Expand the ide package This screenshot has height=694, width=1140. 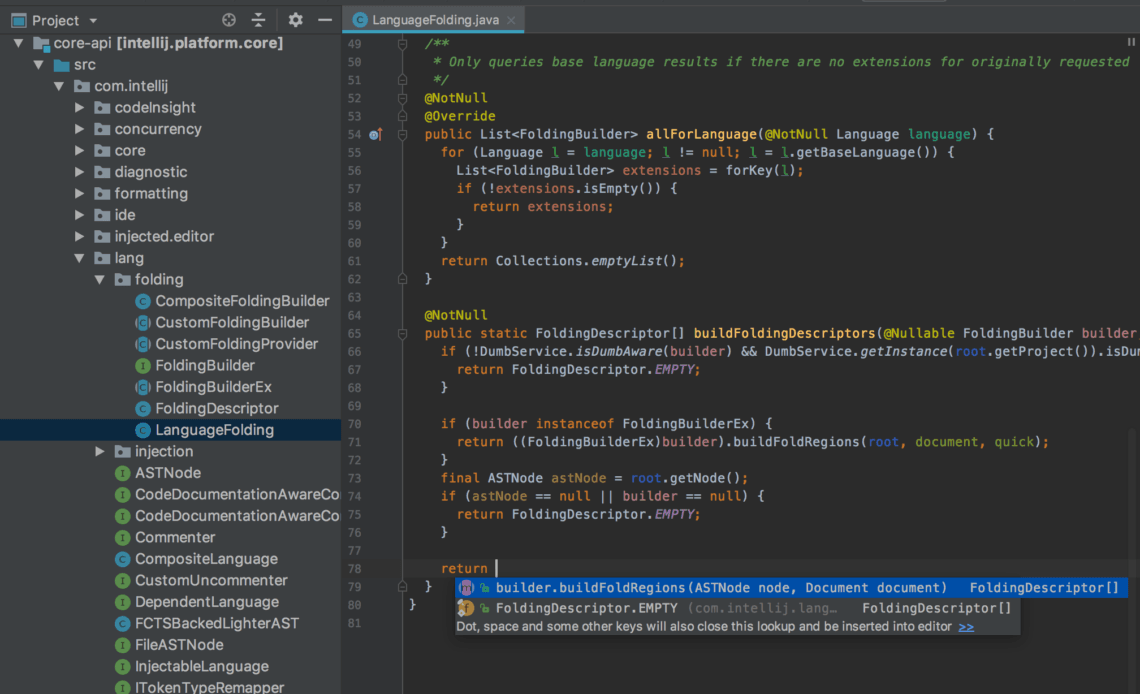coord(79,215)
